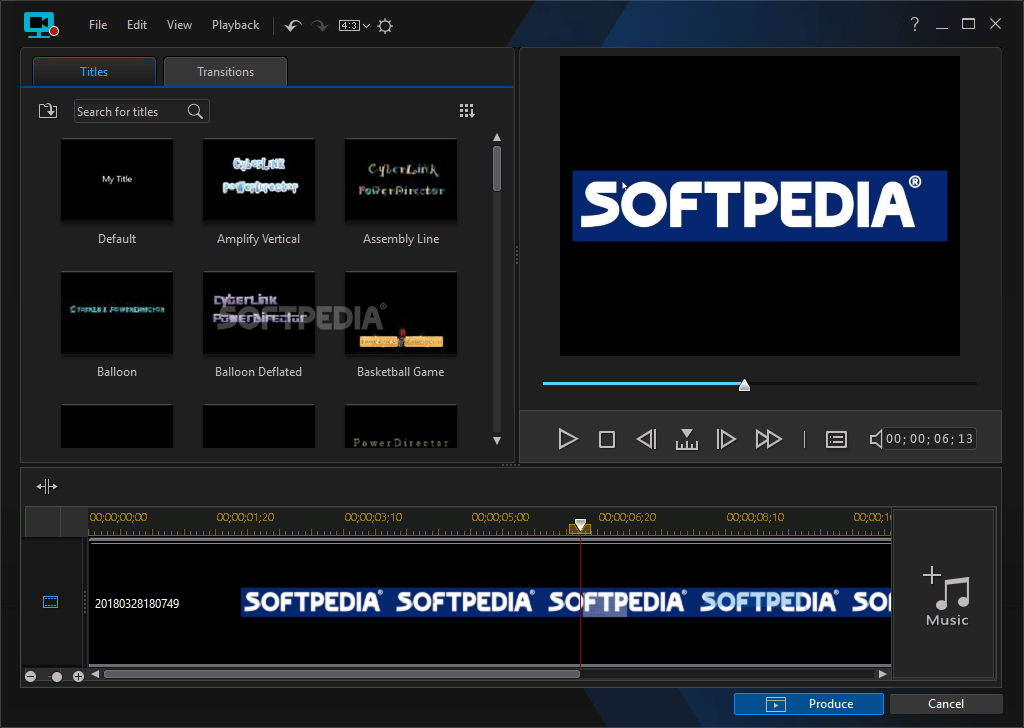Click the Undo arrow icon
Image resolution: width=1024 pixels, height=728 pixels.
click(x=293, y=25)
